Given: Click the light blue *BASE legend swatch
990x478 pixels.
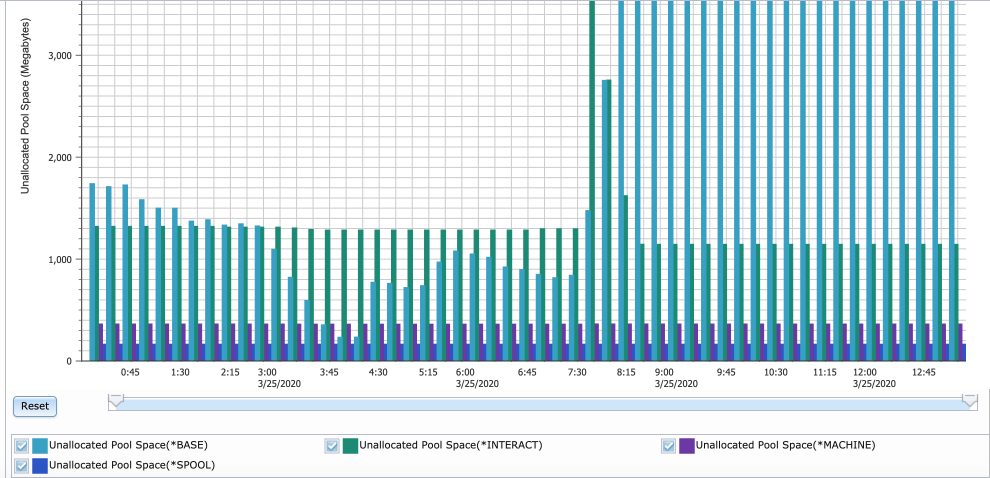Looking at the screenshot, I should click(39, 446).
